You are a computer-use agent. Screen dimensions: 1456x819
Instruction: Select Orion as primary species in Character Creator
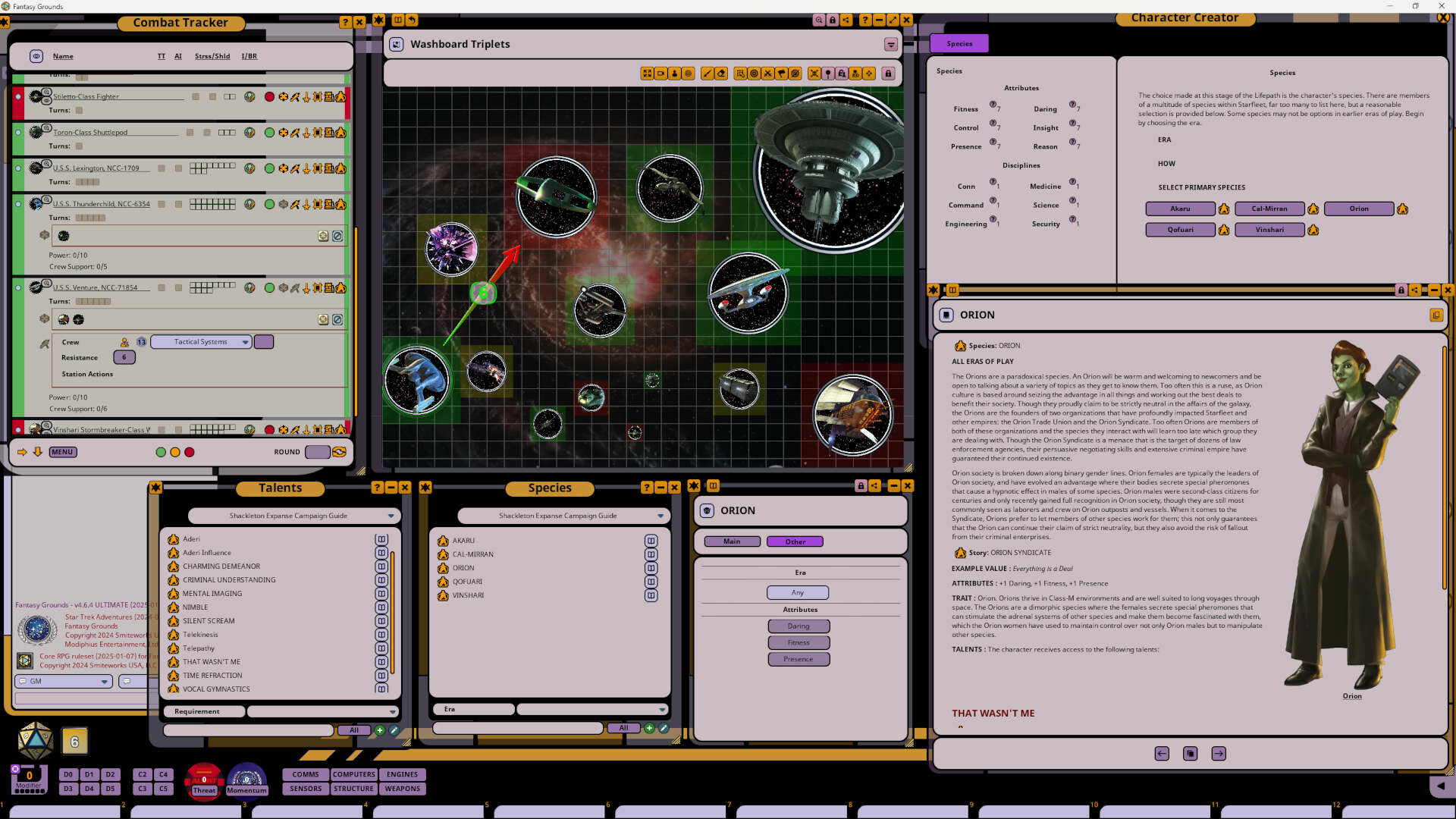click(1358, 209)
